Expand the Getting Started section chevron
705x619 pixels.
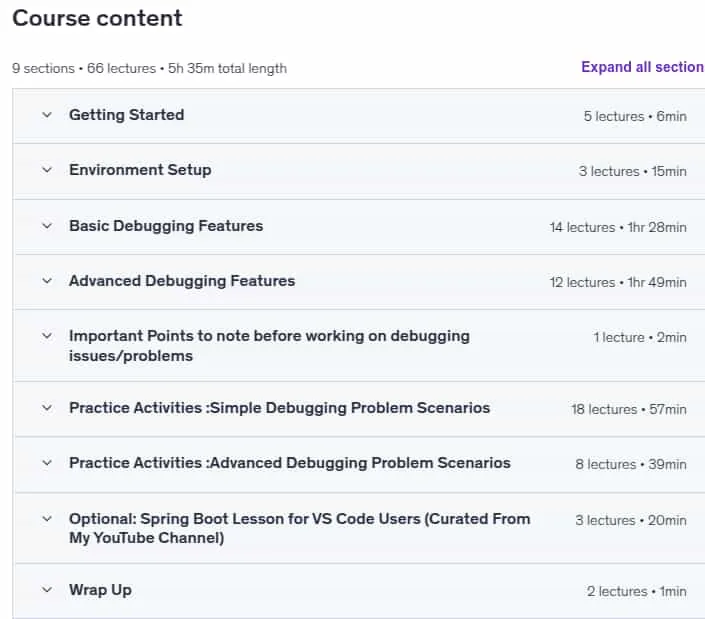(x=47, y=115)
